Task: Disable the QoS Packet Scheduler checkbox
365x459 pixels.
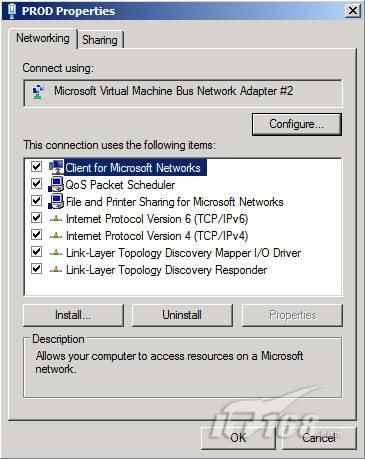Action: pos(36,183)
